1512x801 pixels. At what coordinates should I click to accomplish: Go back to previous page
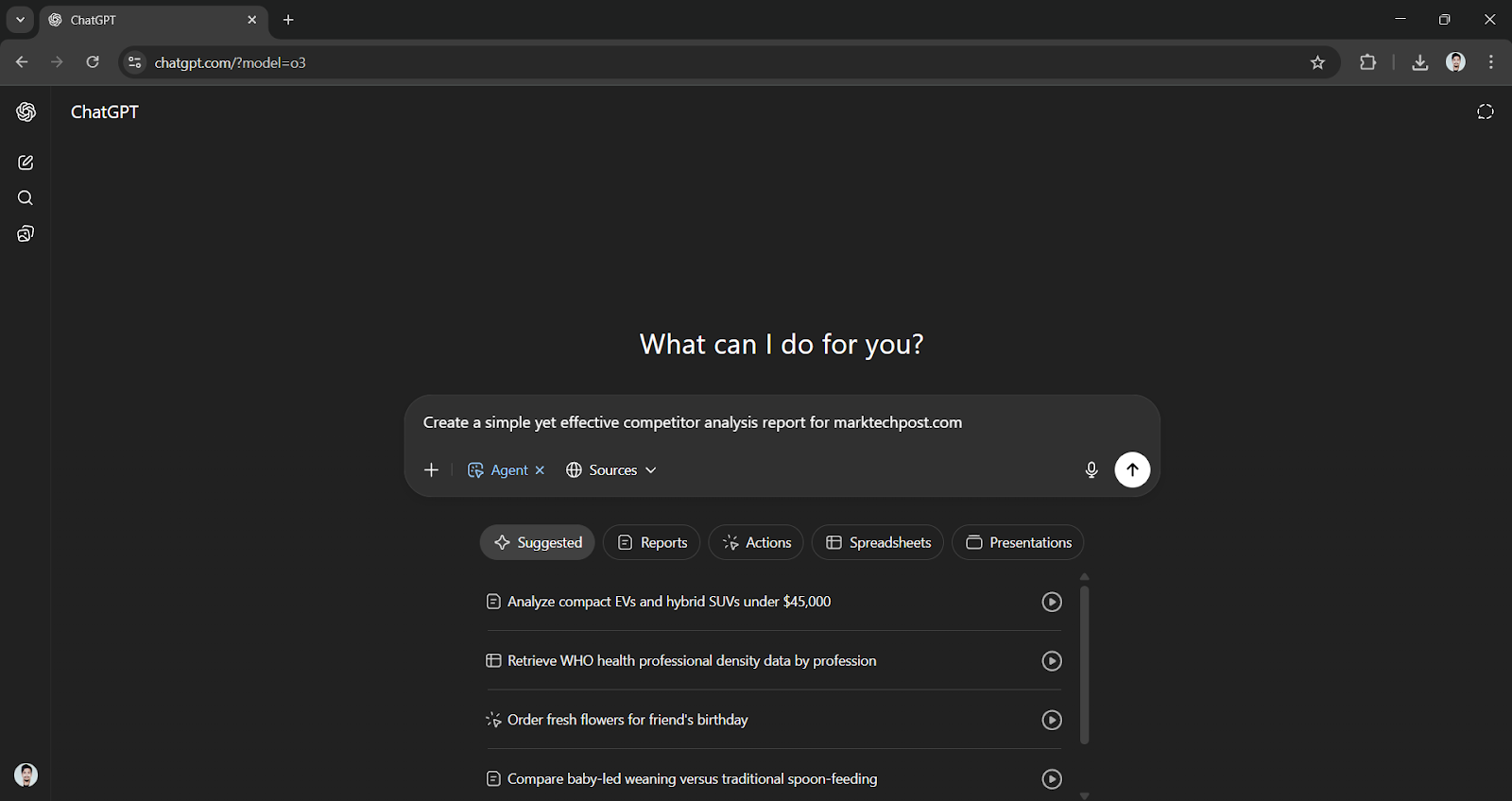pos(22,62)
